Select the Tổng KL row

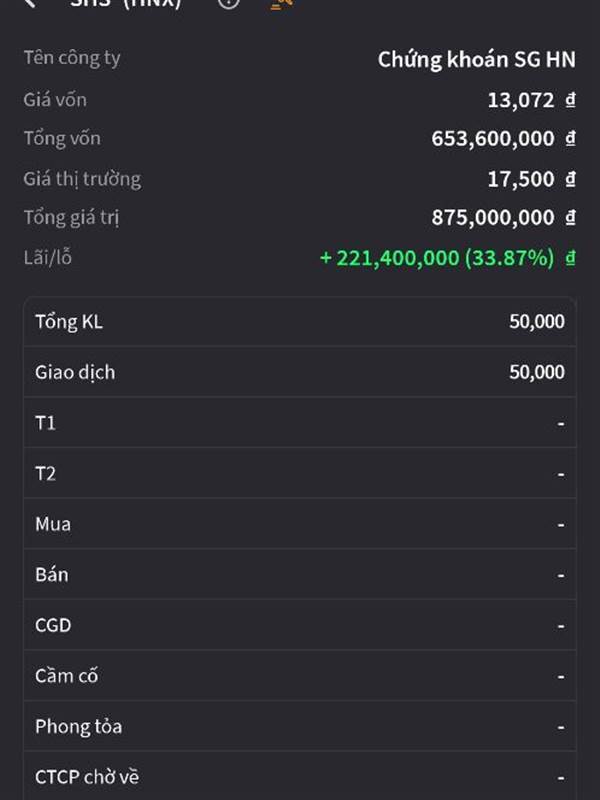pos(300,322)
